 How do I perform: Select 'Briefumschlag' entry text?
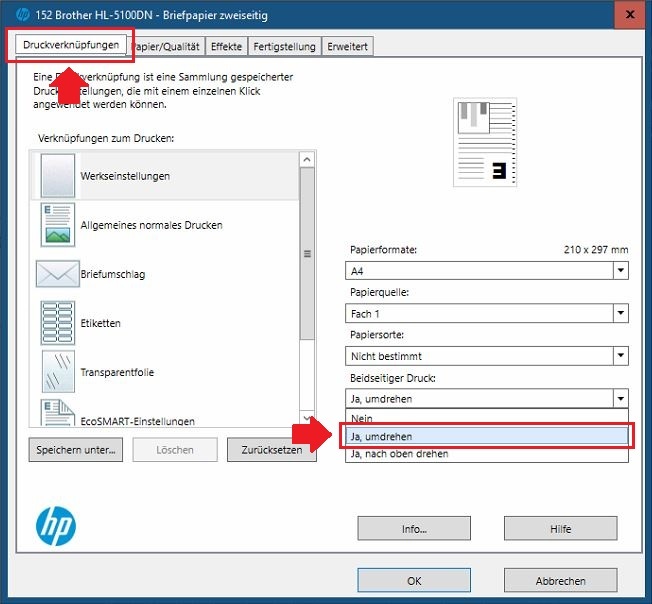tap(113, 274)
